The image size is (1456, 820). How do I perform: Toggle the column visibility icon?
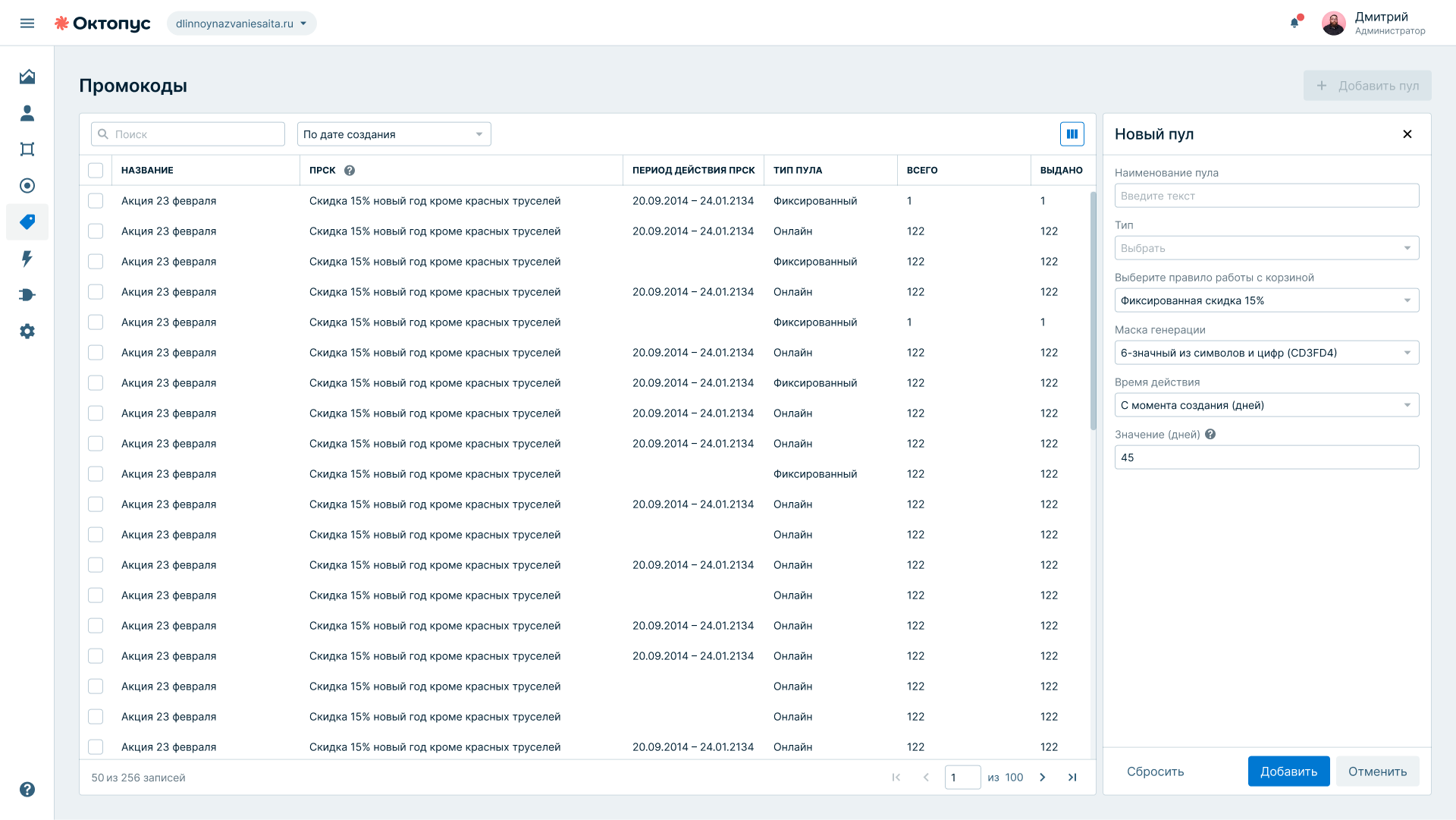click(x=1072, y=134)
